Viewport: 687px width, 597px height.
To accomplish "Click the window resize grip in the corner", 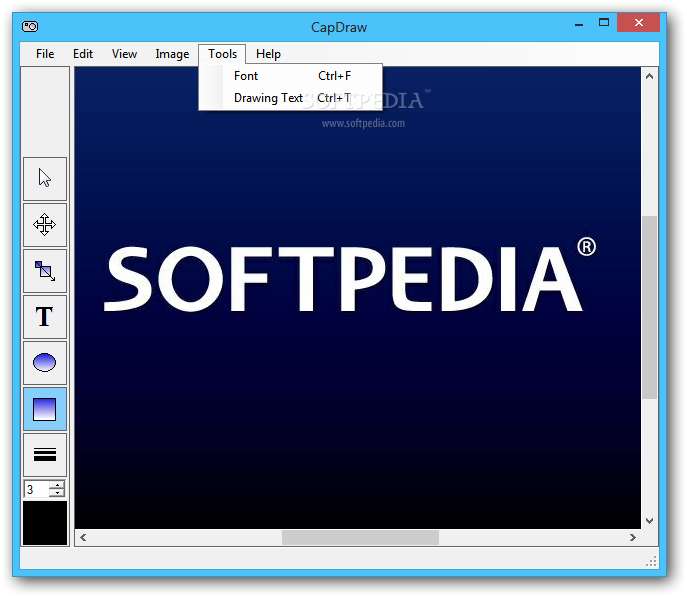I will click(x=651, y=562).
